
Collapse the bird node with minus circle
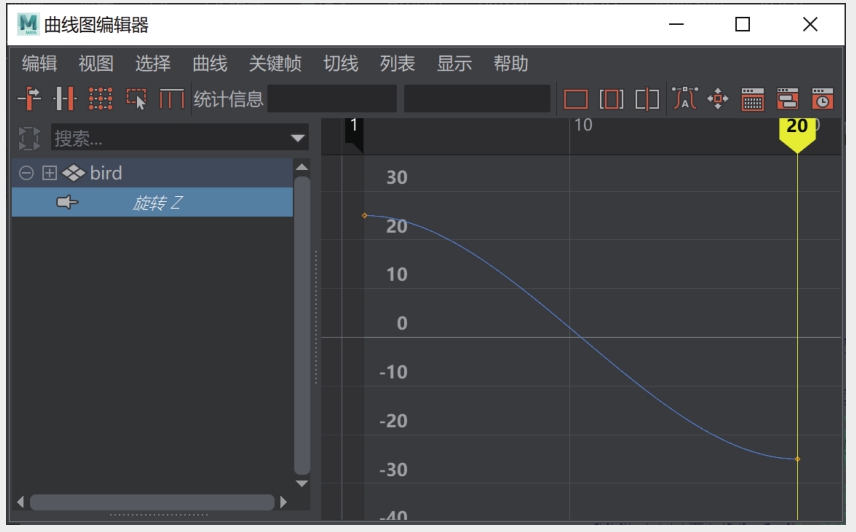click(x=26, y=173)
